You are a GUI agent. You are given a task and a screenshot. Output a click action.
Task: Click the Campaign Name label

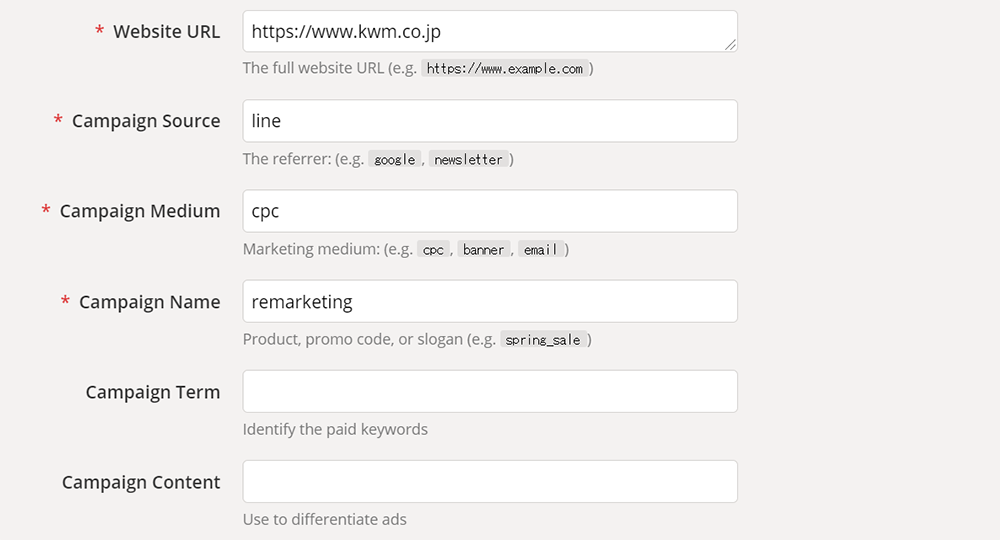[x=150, y=302]
